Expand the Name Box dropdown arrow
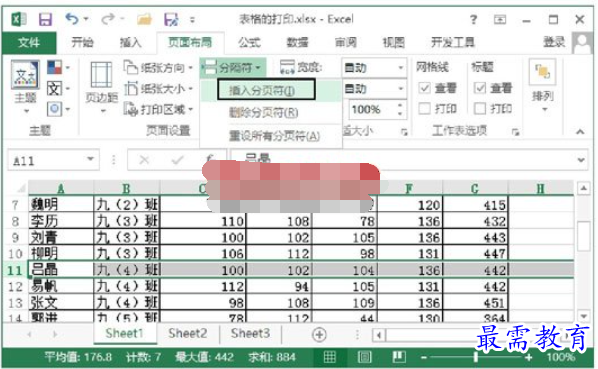 90,159
